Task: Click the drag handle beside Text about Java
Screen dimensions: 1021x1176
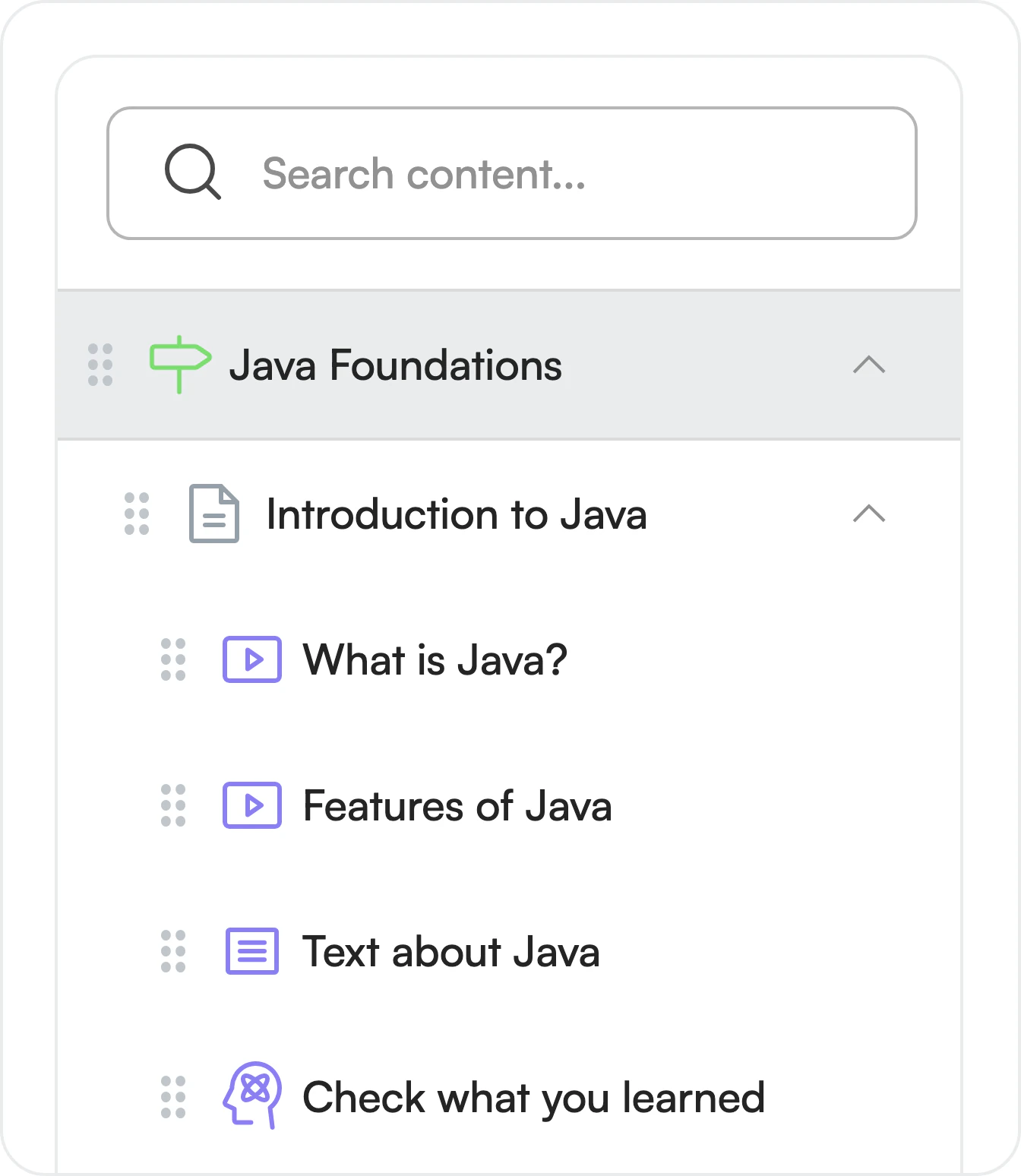Action: tap(173, 951)
